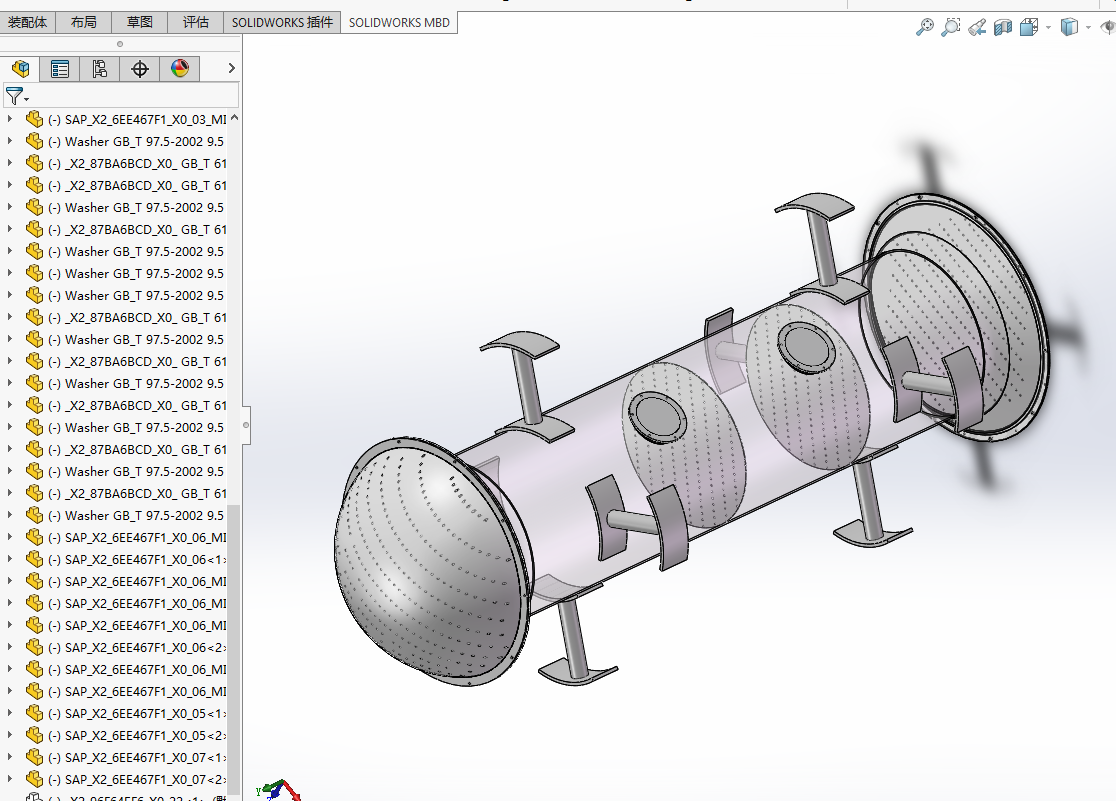
Task: Toggle the Section View icon
Action: pyautogui.click(x=1003, y=27)
